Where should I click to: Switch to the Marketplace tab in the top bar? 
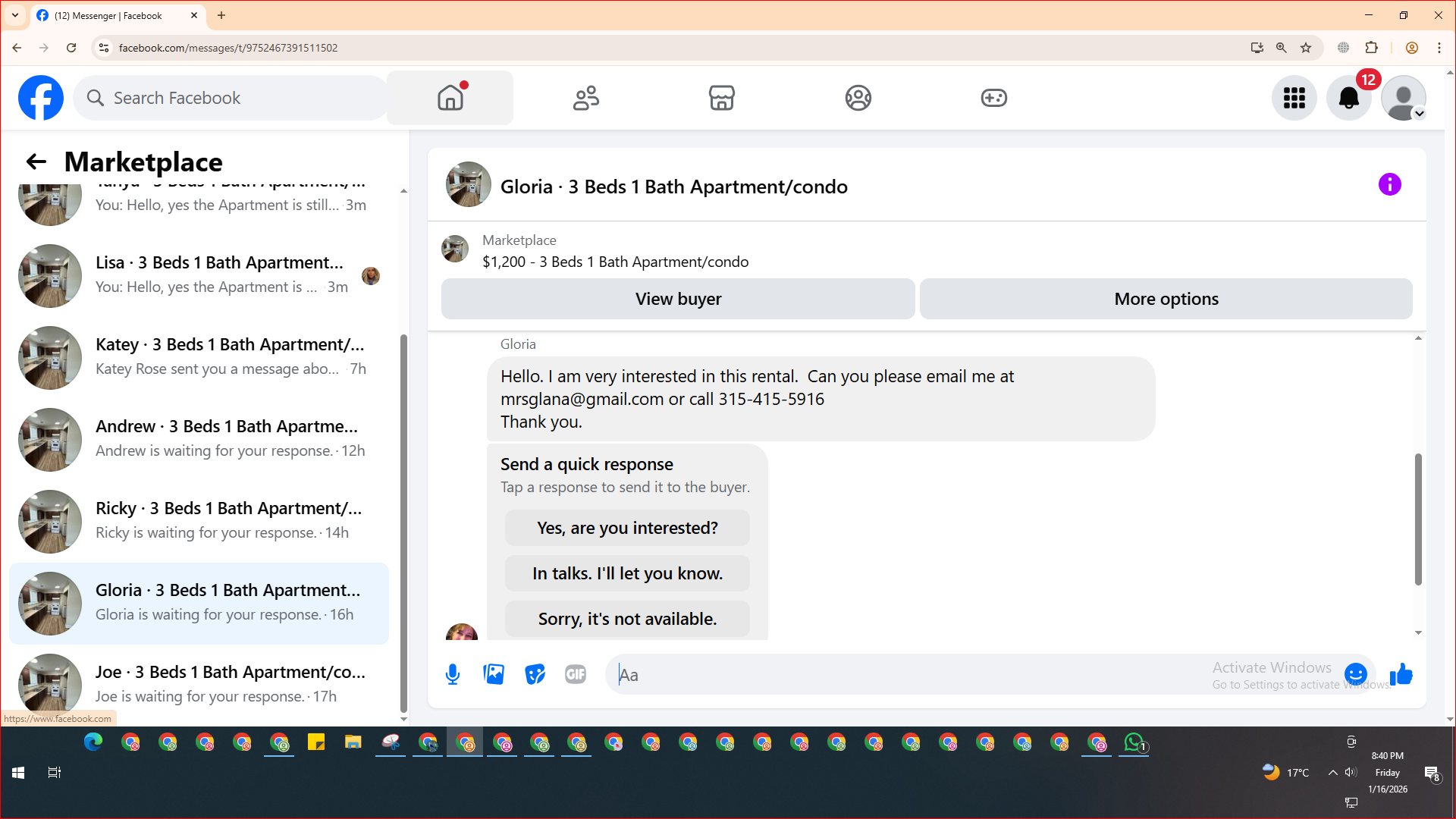pos(721,98)
